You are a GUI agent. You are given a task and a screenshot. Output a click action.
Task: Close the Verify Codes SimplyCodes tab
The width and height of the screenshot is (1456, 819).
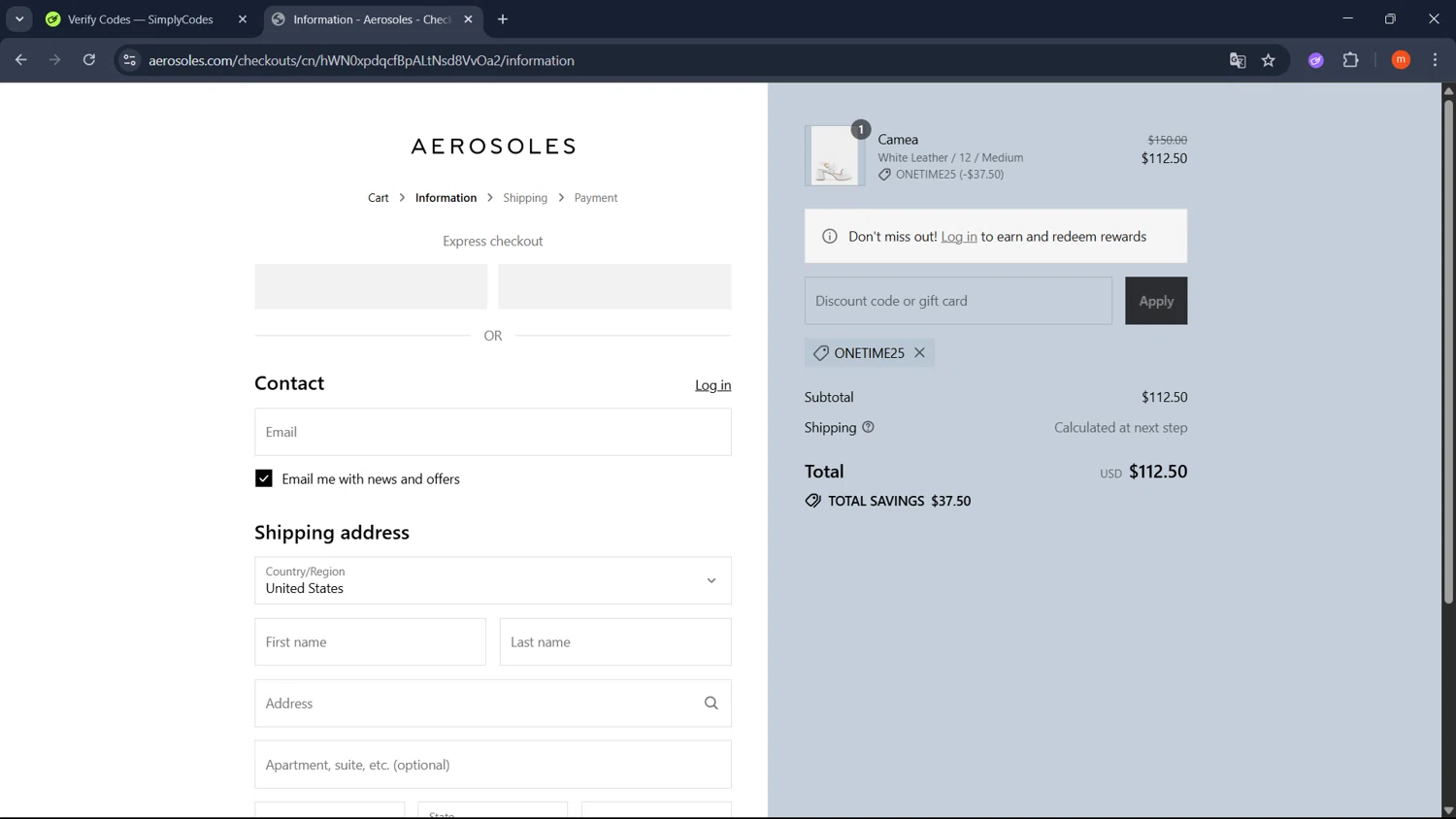(243, 19)
